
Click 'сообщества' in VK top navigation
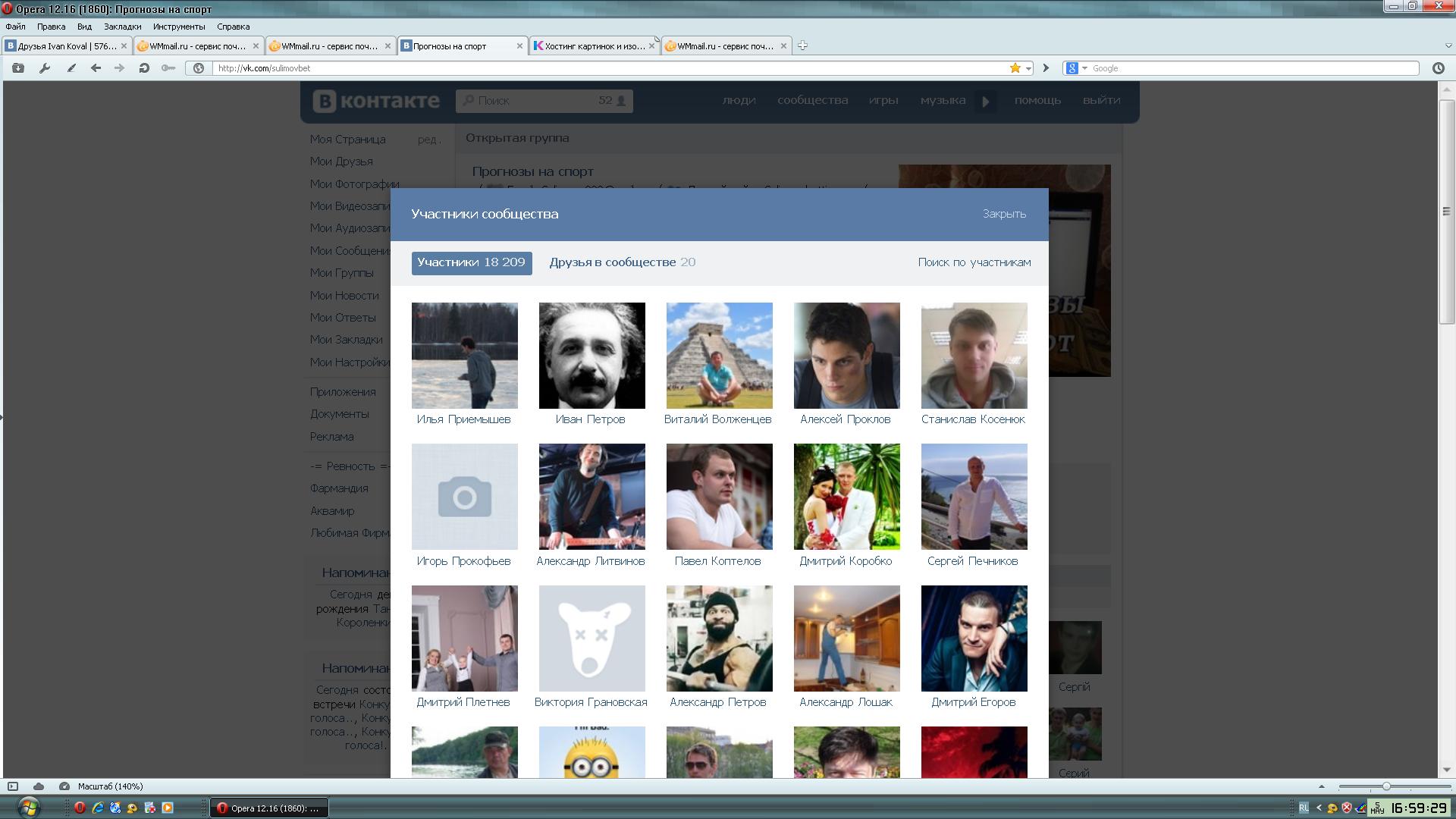pyautogui.click(x=812, y=100)
